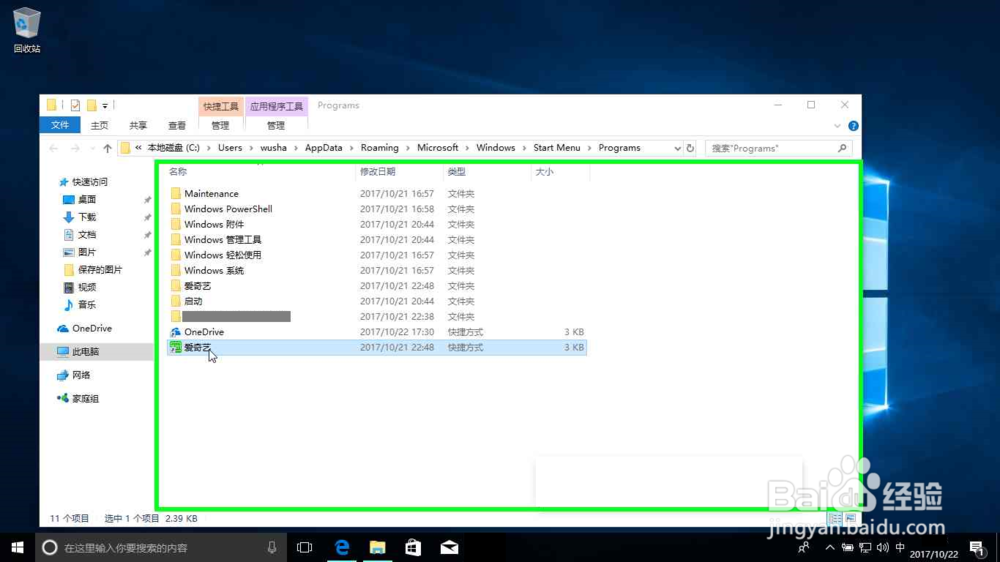Select the 爱奇艺 folder row
This screenshot has height=562, width=1000.
376,286
